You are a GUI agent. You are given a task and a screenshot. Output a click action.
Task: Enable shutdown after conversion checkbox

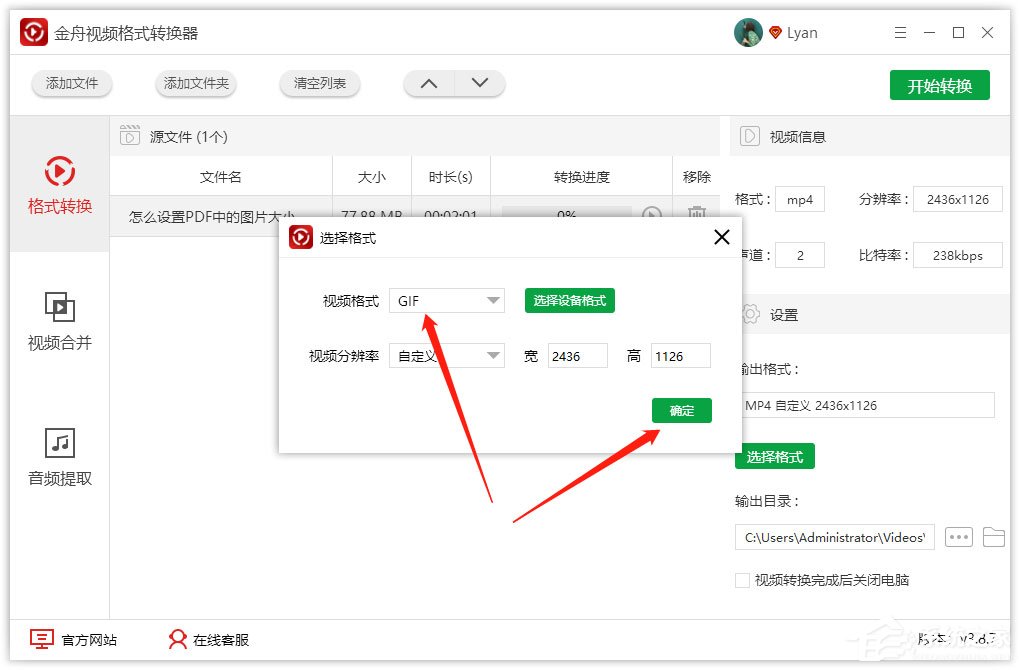tap(742, 579)
